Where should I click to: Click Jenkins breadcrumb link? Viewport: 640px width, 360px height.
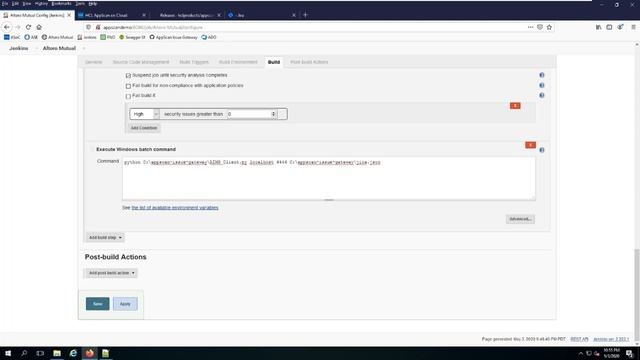pos(19,48)
